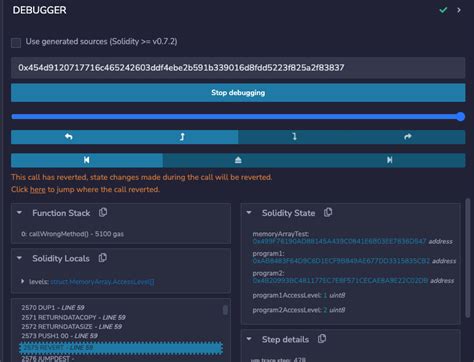Collapse the Function Stack panel
The height and width of the screenshot is (362, 474).
click(19, 213)
